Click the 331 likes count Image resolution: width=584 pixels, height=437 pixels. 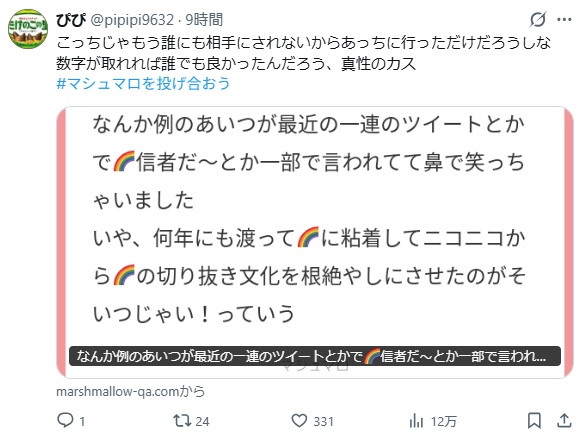click(323, 421)
